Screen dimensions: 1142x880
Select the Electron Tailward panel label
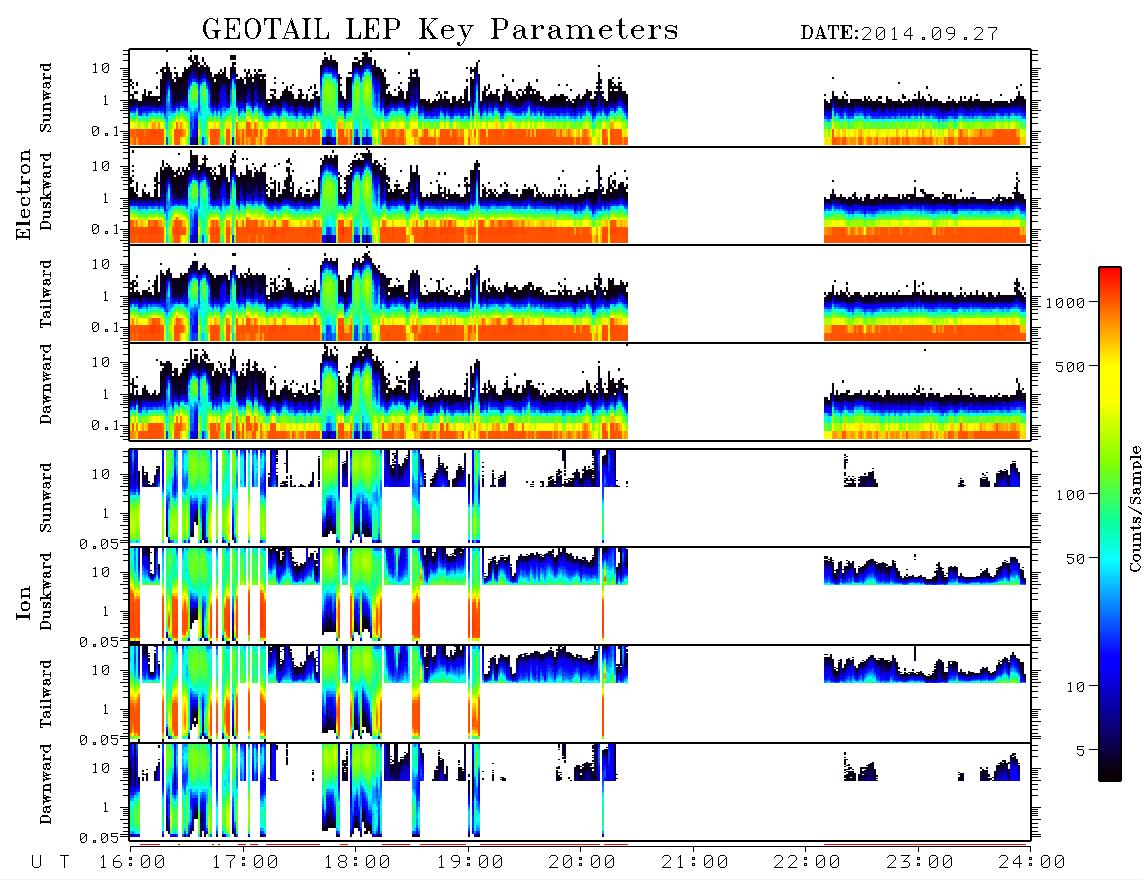coord(46,293)
